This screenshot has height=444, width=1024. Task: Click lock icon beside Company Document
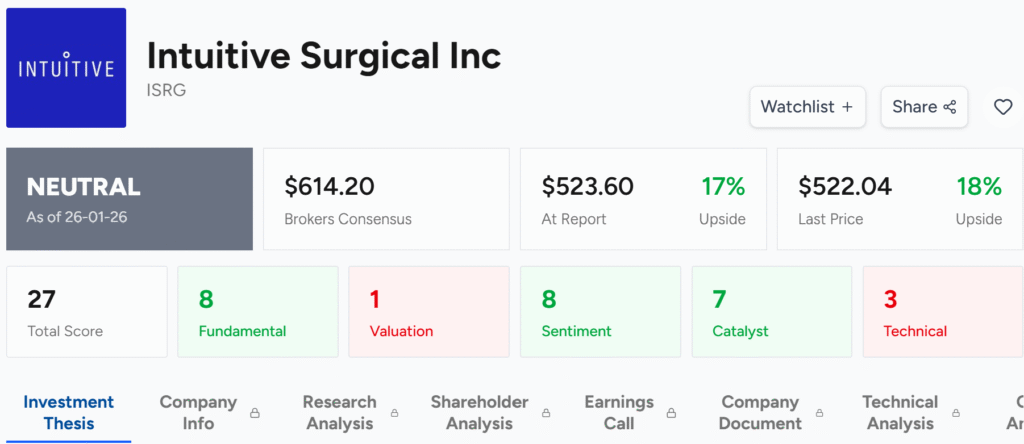(x=820, y=413)
